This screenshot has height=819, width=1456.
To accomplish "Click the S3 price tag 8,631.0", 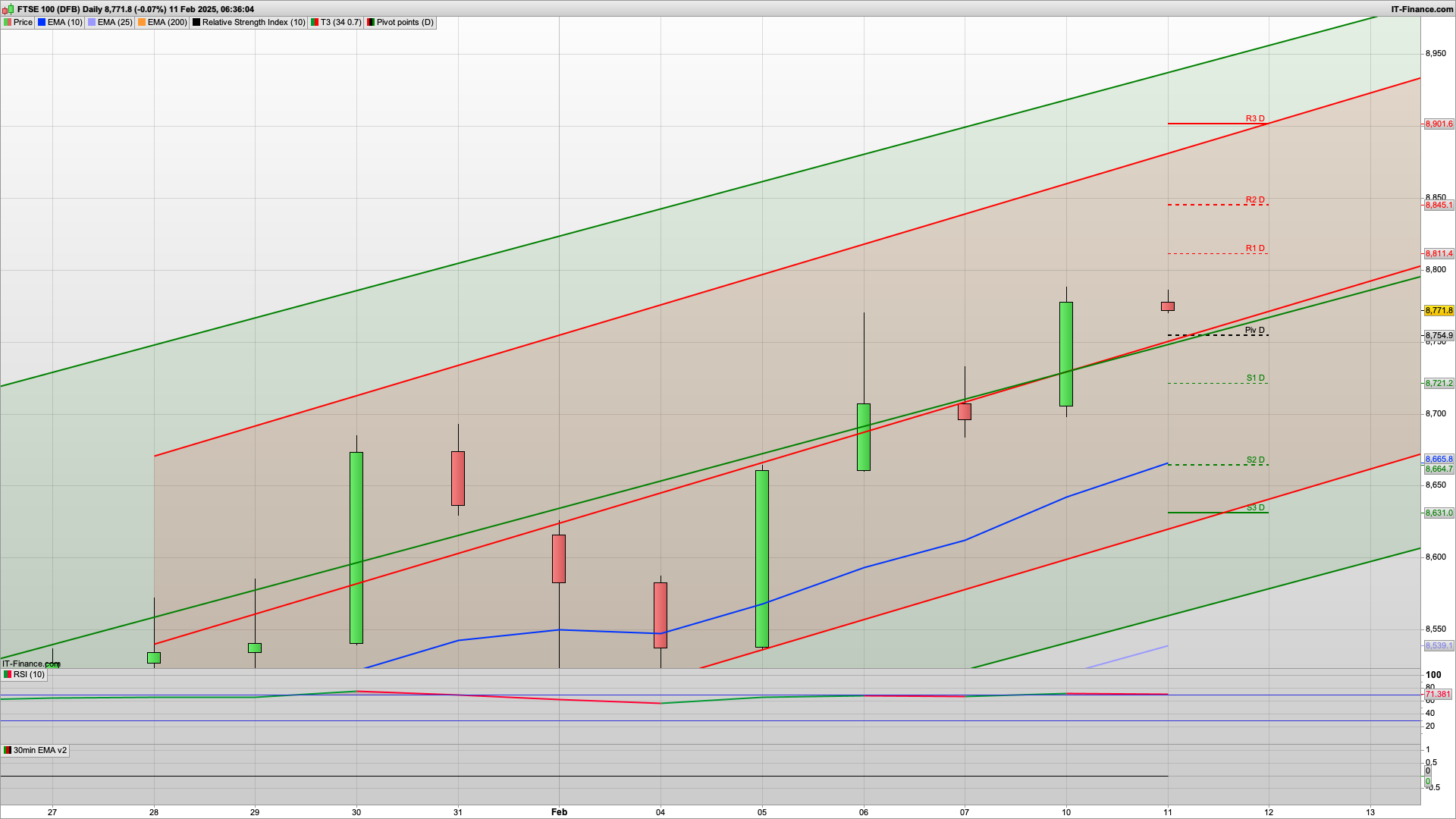I will 1439,513.
